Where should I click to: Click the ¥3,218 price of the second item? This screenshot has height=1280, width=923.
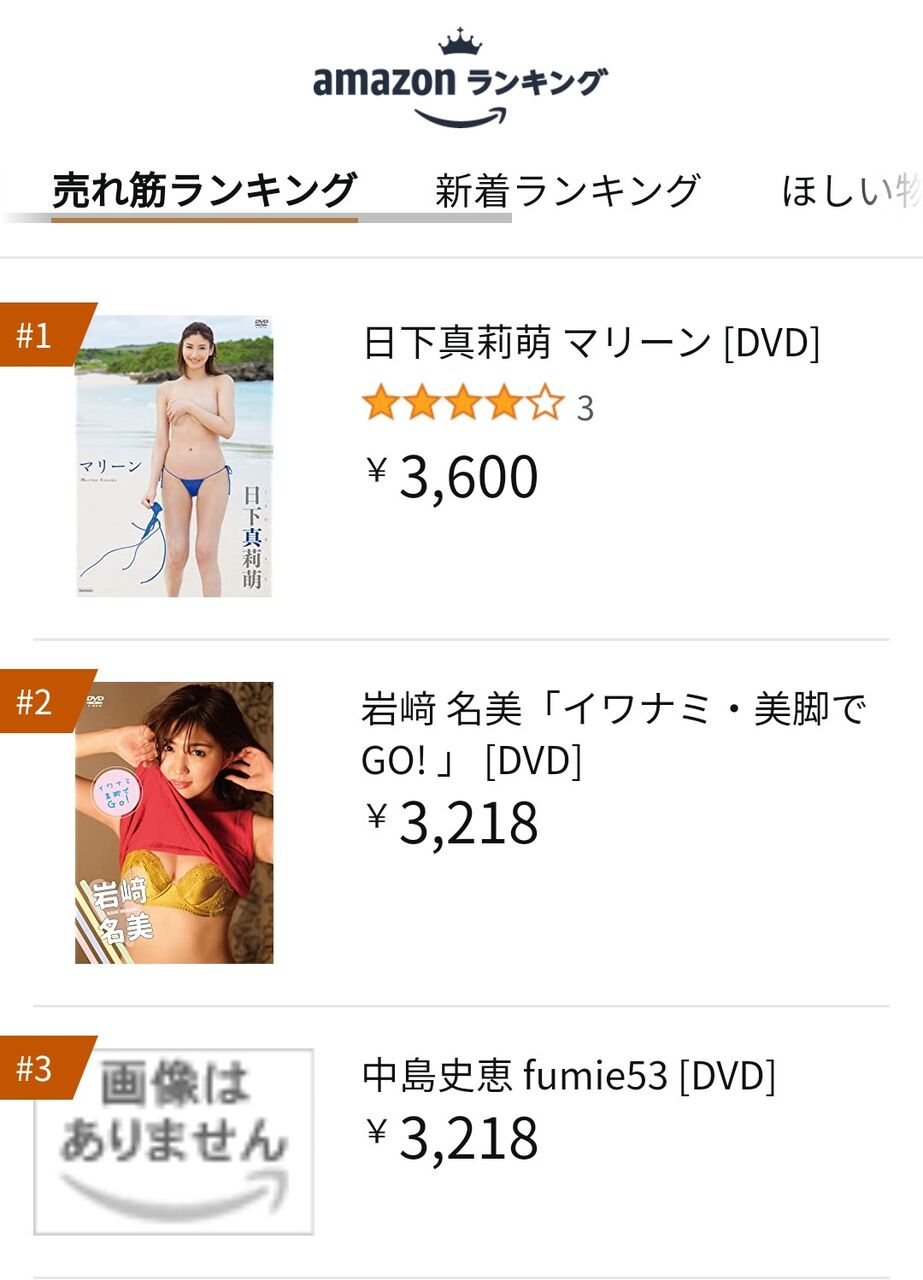(x=452, y=824)
